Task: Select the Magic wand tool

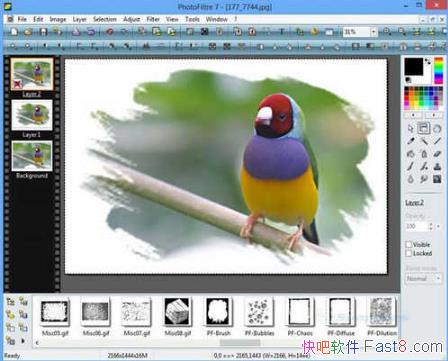Action: tap(424, 141)
